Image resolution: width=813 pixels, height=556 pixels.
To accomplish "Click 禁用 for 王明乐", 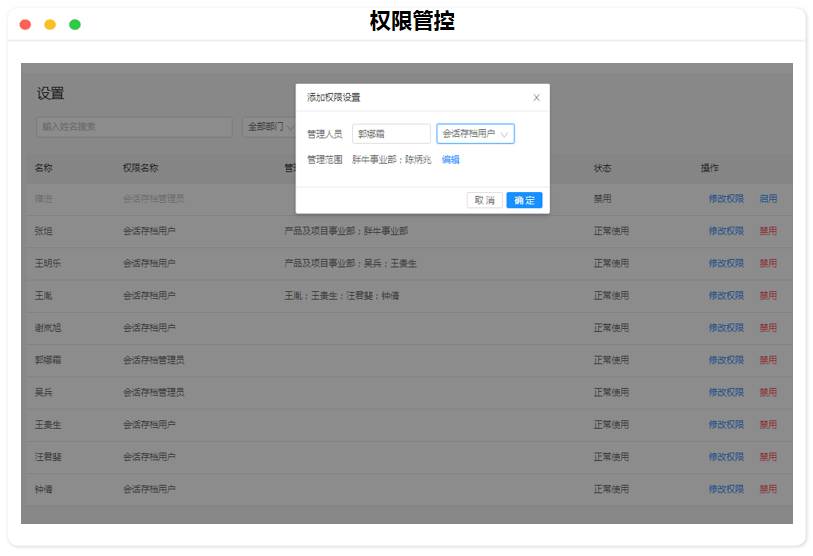I will [768, 263].
